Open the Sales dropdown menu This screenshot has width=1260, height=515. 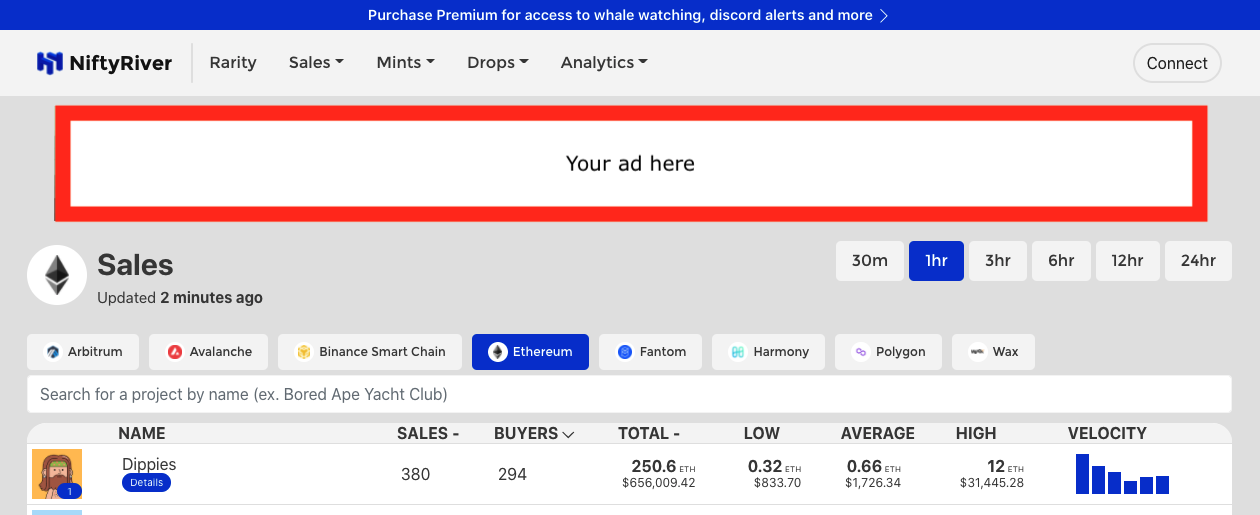pos(316,62)
